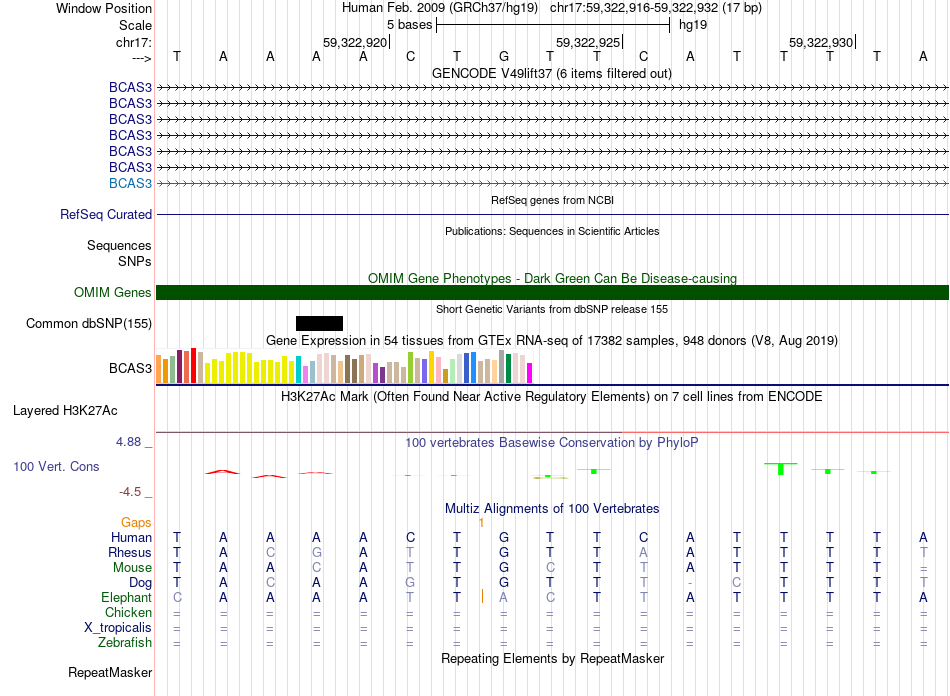Click the H3K27Ac Mark track title
Screen dimensions: 950x696
click(552, 397)
